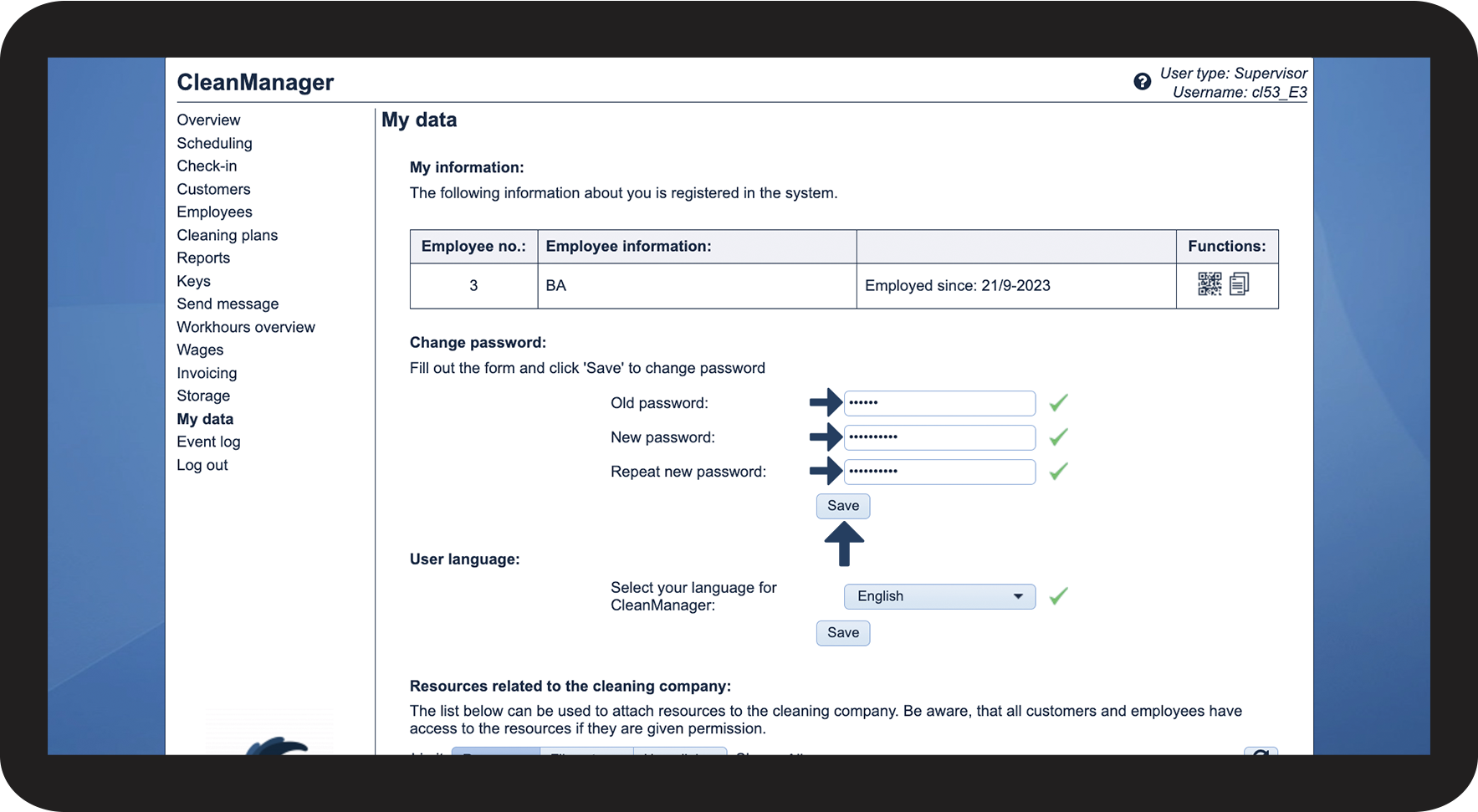Log out of CleanManager
Image resolution: width=1478 pixels, height=812 pixels.
click(202, 465)
